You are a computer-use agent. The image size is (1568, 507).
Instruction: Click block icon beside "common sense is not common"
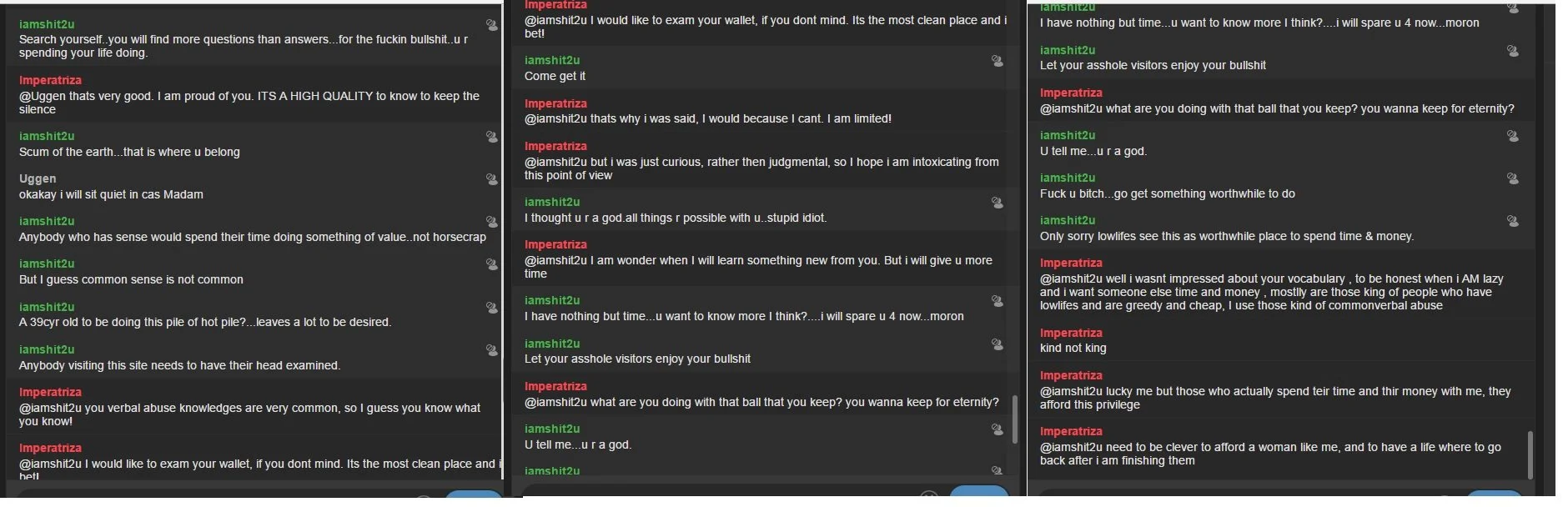pyautogui.click(x=492, y=264)
